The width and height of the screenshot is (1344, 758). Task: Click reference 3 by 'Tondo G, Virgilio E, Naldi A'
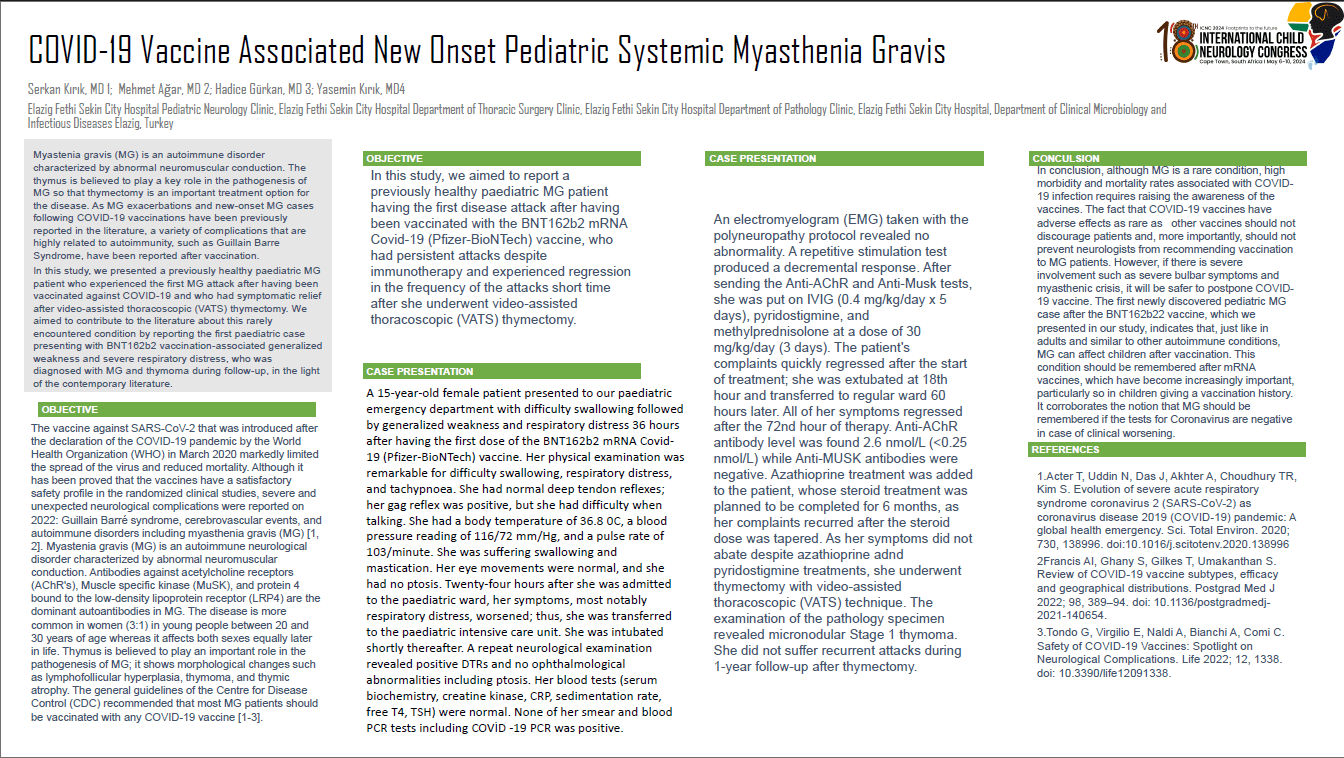[x=1160, y=653]
